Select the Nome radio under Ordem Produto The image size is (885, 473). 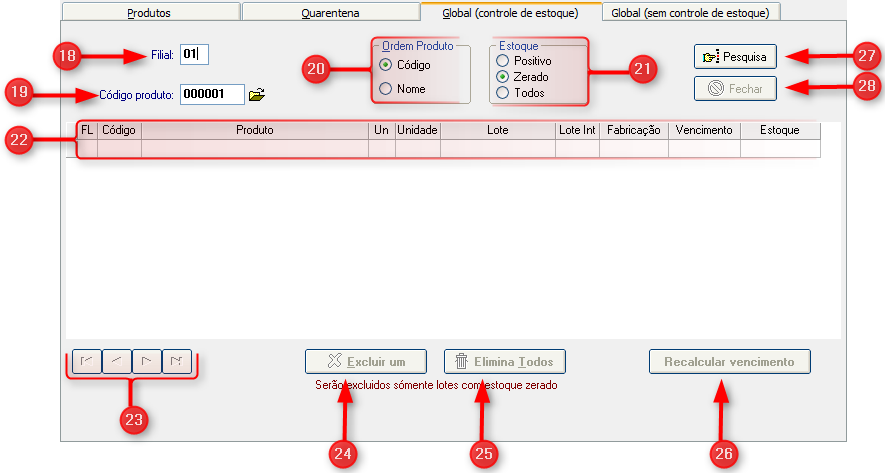point(385,89)
